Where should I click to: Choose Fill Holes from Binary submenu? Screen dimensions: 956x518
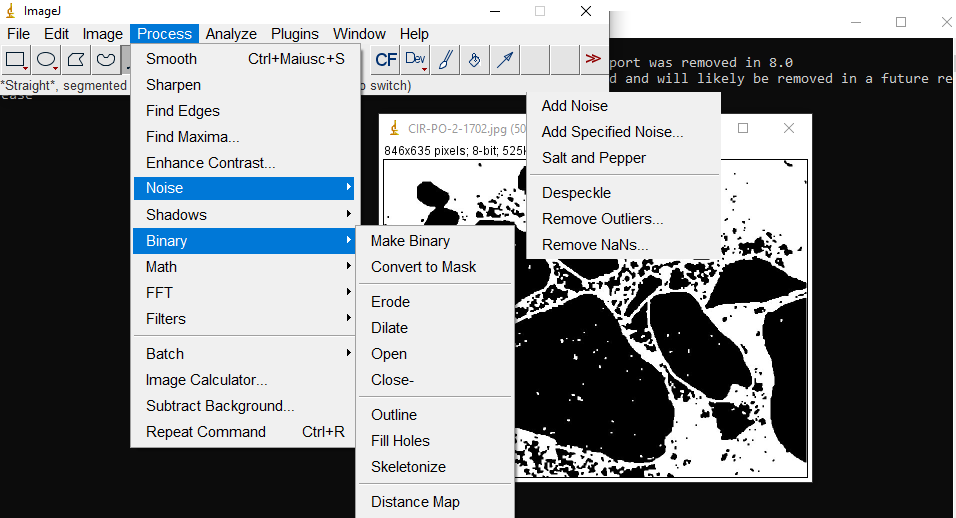pos(400,441)
